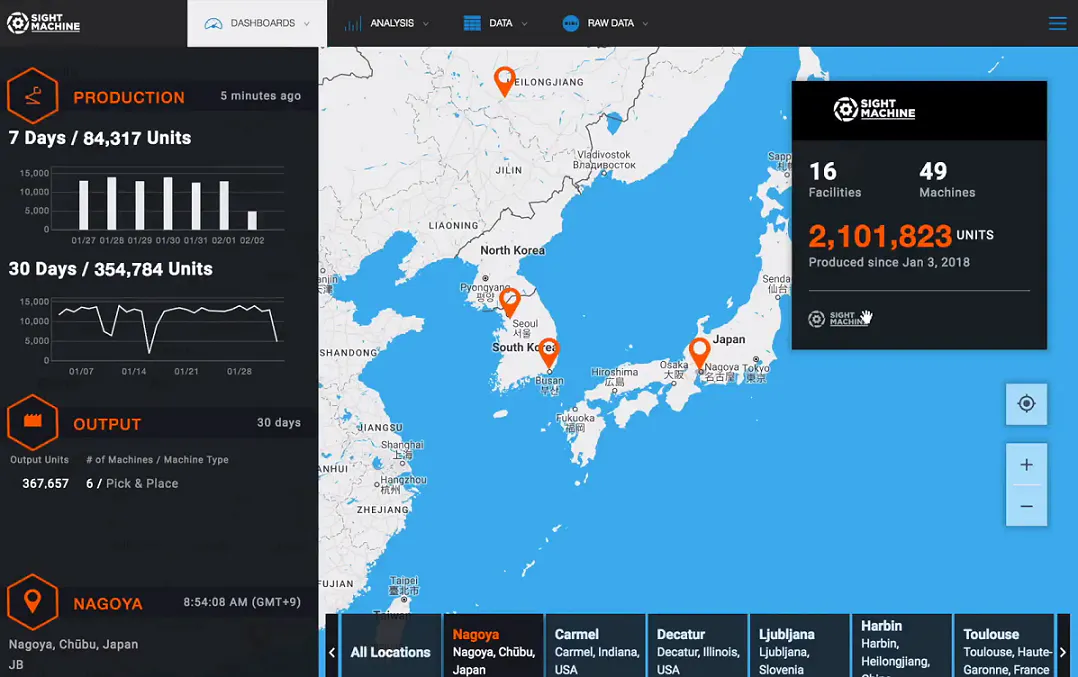Viewport: 1078px width, 677px height.
Task: Click the 8:54:08 AM (GMT+9) clock
Action: click(242, 602)
